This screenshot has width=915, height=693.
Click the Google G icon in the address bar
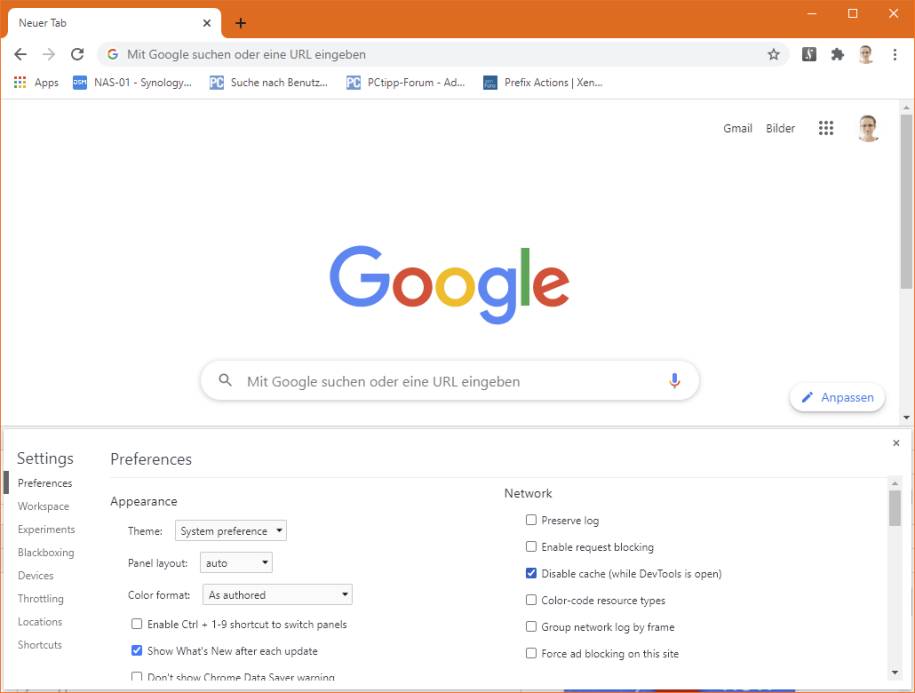coord(113,54)
